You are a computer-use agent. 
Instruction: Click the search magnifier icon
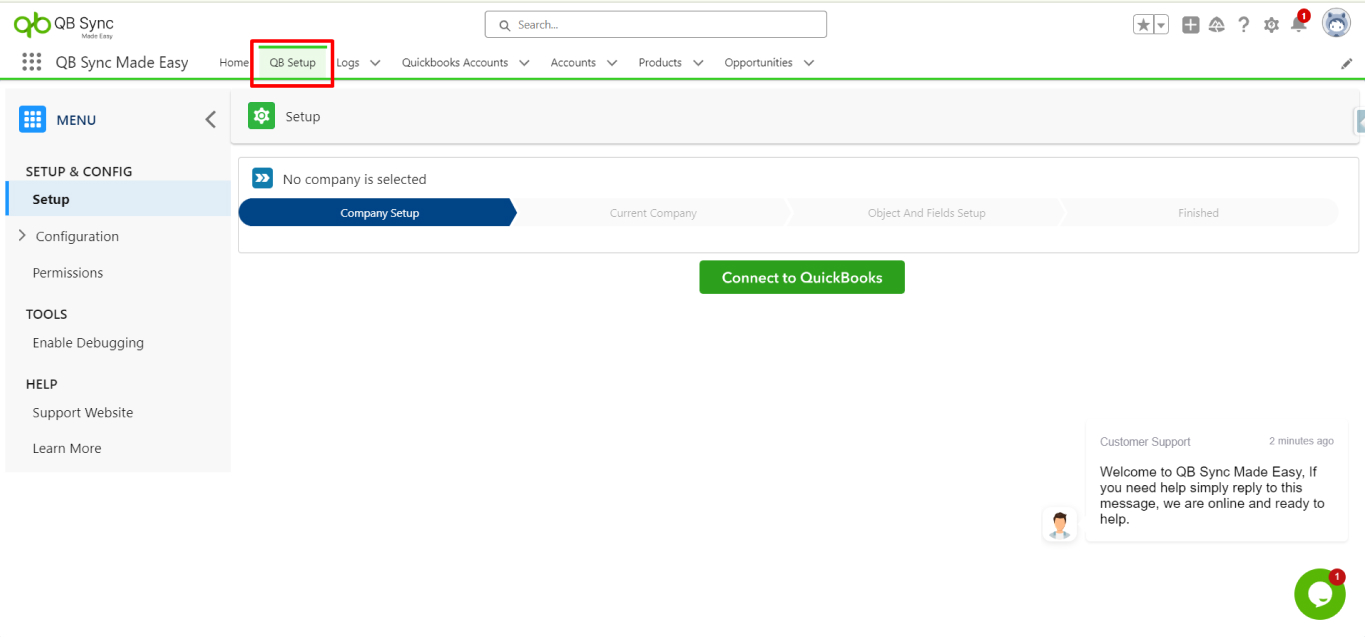[x=504, y=25]
